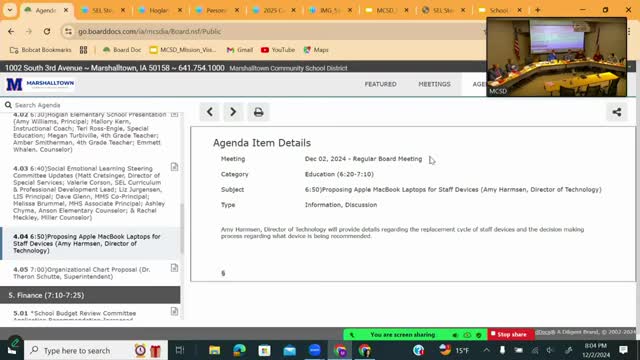Image resolution: width=640 pixels, height=360 pixels.
Task: Open attachment icon for item 4.05
Action: coord(174,268)
